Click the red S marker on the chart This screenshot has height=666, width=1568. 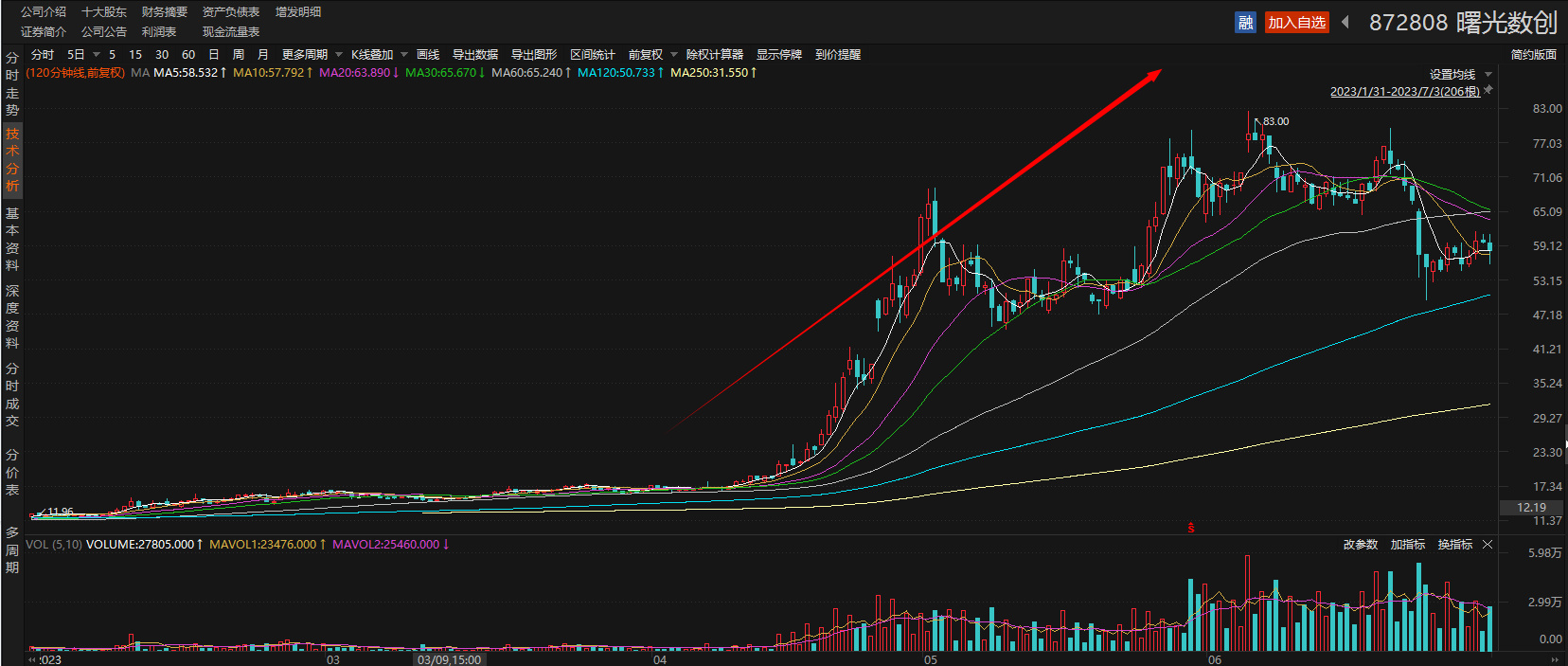click(1191, 528)
